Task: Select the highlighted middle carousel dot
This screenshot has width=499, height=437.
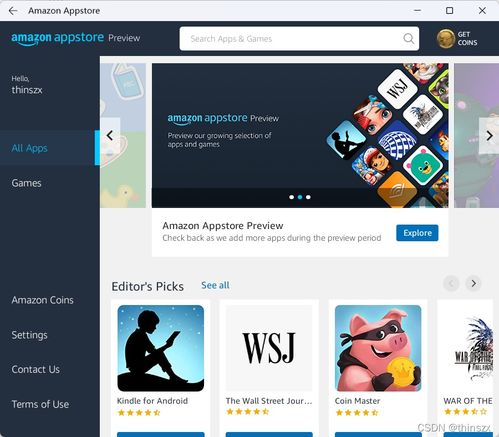Action: click(300, 197)
